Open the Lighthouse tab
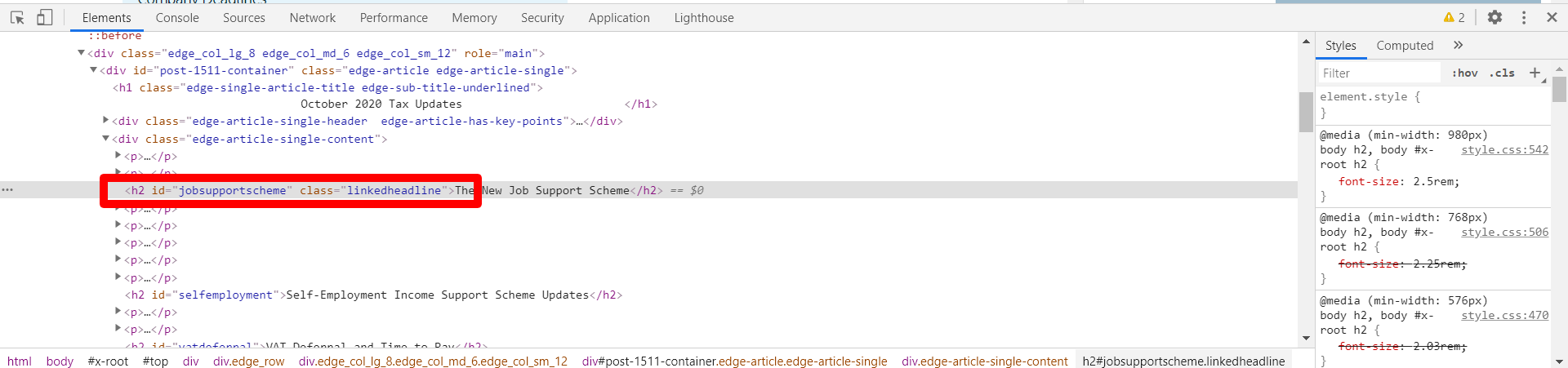The height and width of the screenshot is (368, 1568). [x=704, y=17]
